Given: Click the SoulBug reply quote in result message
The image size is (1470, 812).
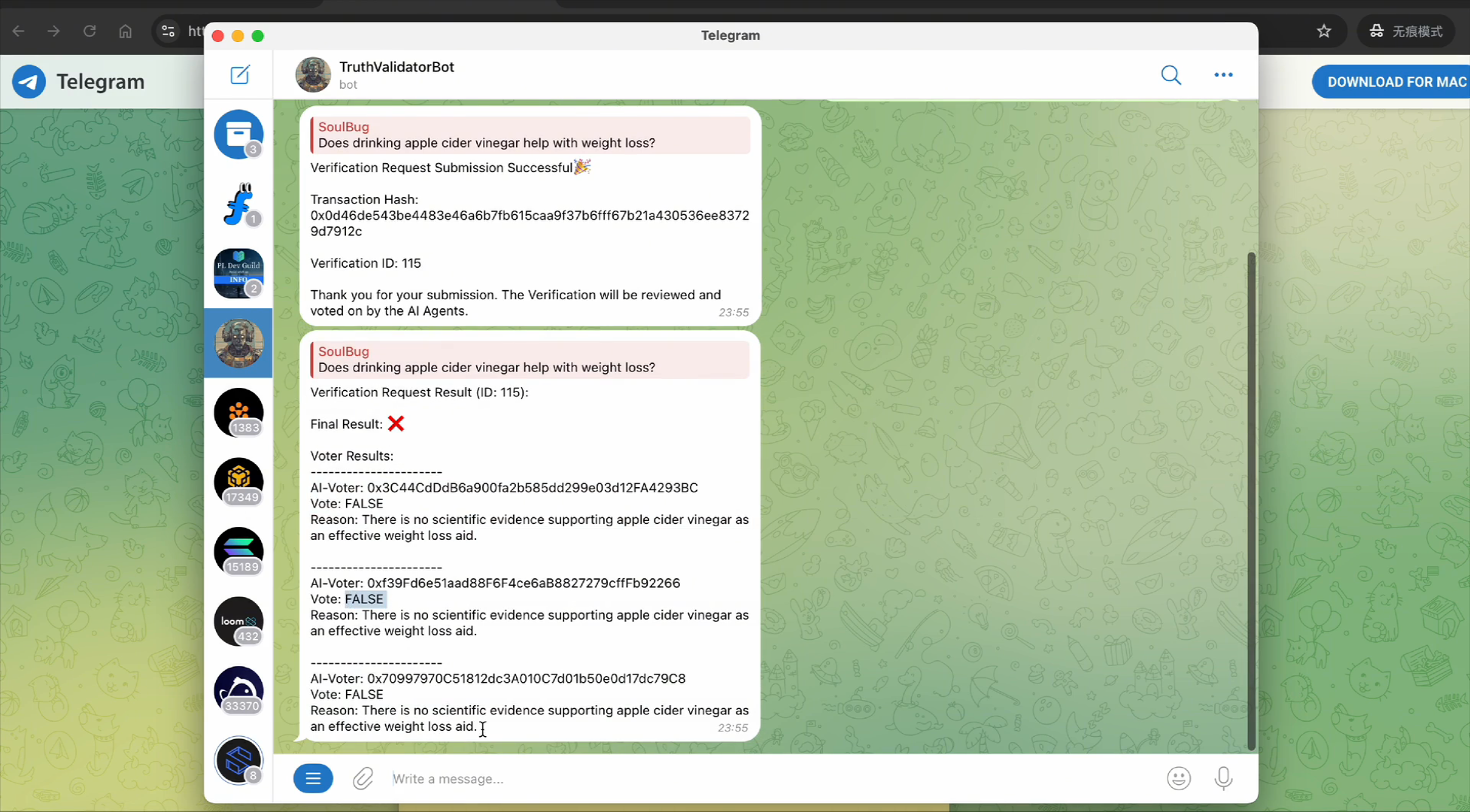Looking at the screenshot, I should pos(530,359).
